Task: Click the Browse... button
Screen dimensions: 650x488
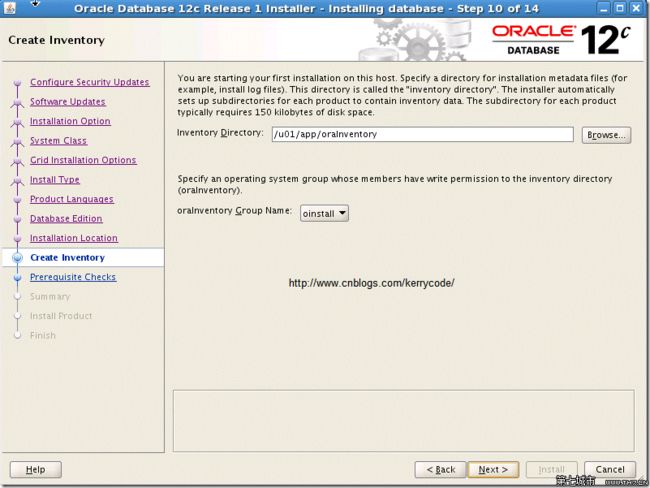Action: [x=606, y=135]
